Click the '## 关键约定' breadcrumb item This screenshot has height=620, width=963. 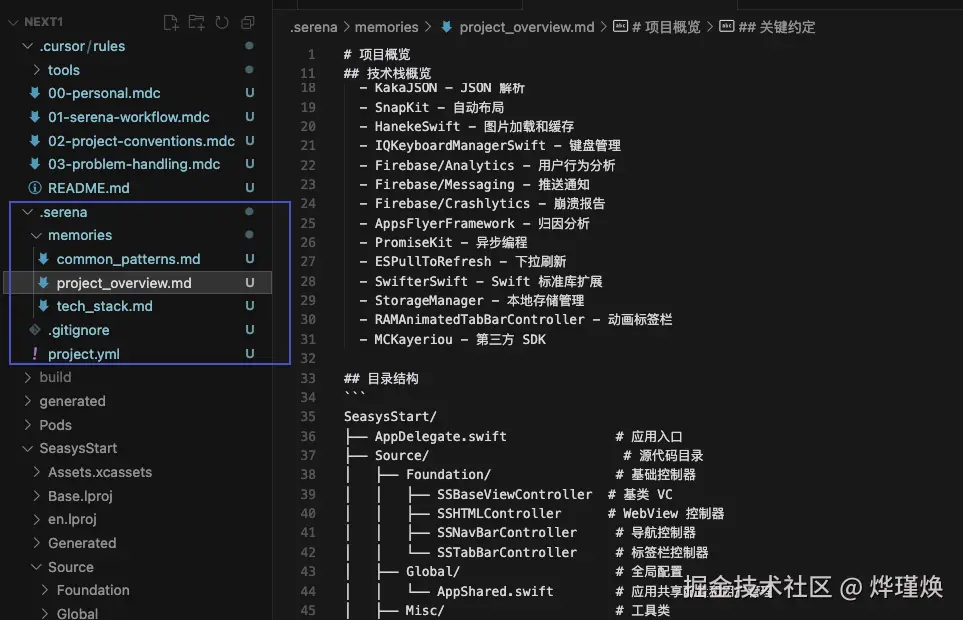(x=777, y=27)
